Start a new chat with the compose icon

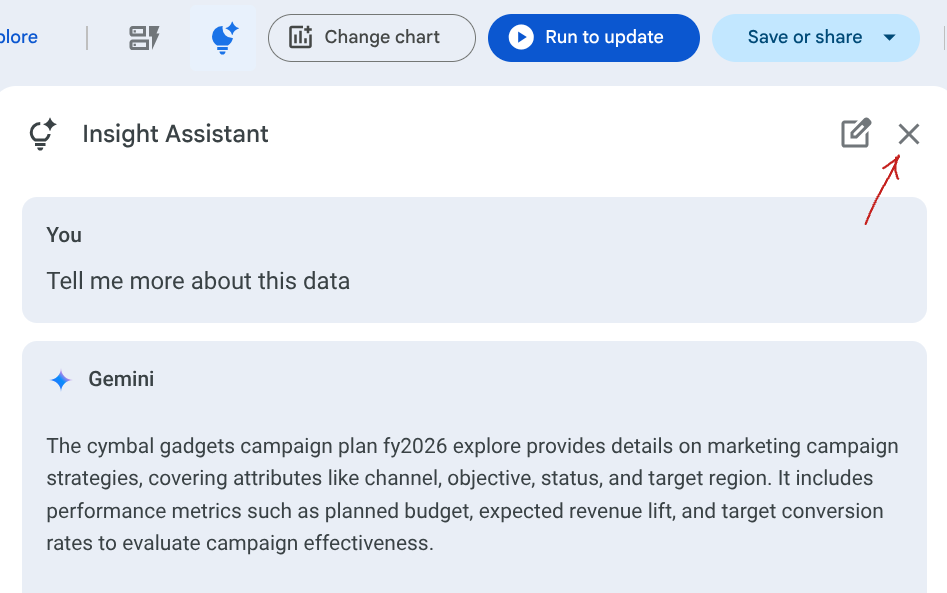pyautogui.click(x=855, y=134)
